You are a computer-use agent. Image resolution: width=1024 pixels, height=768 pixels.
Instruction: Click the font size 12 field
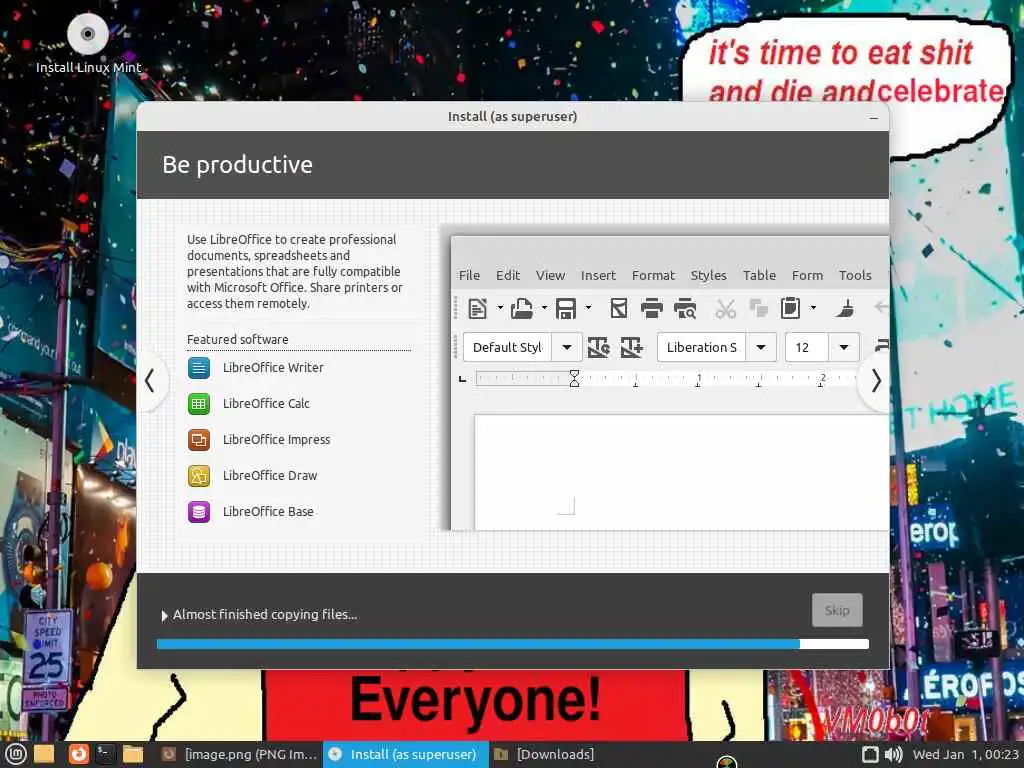807,347
